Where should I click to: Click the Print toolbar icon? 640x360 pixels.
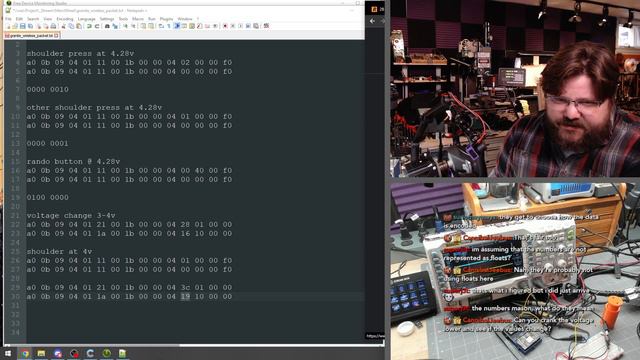pos(53,26)
